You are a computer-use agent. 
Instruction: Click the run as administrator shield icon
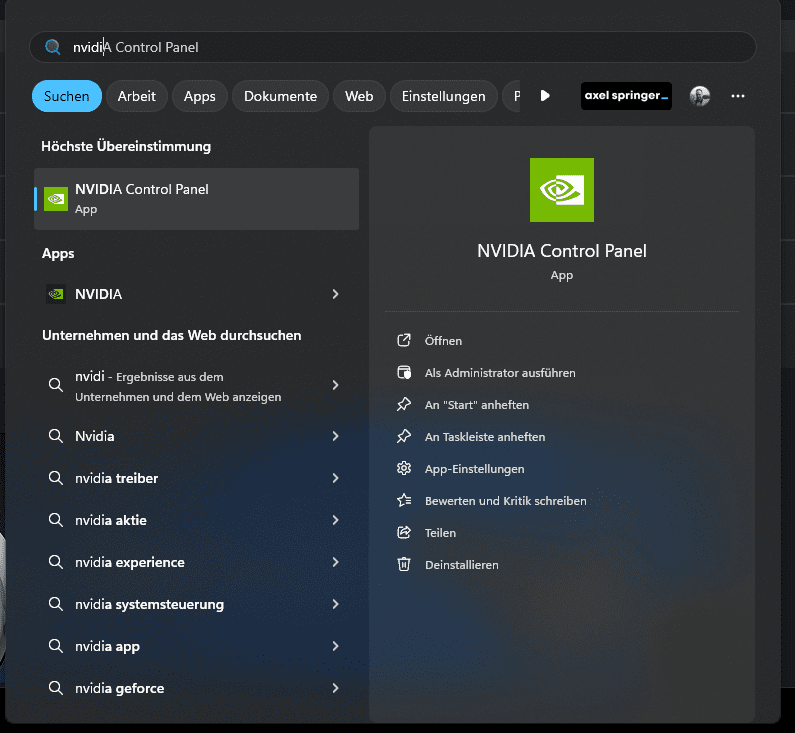[404, 373]
